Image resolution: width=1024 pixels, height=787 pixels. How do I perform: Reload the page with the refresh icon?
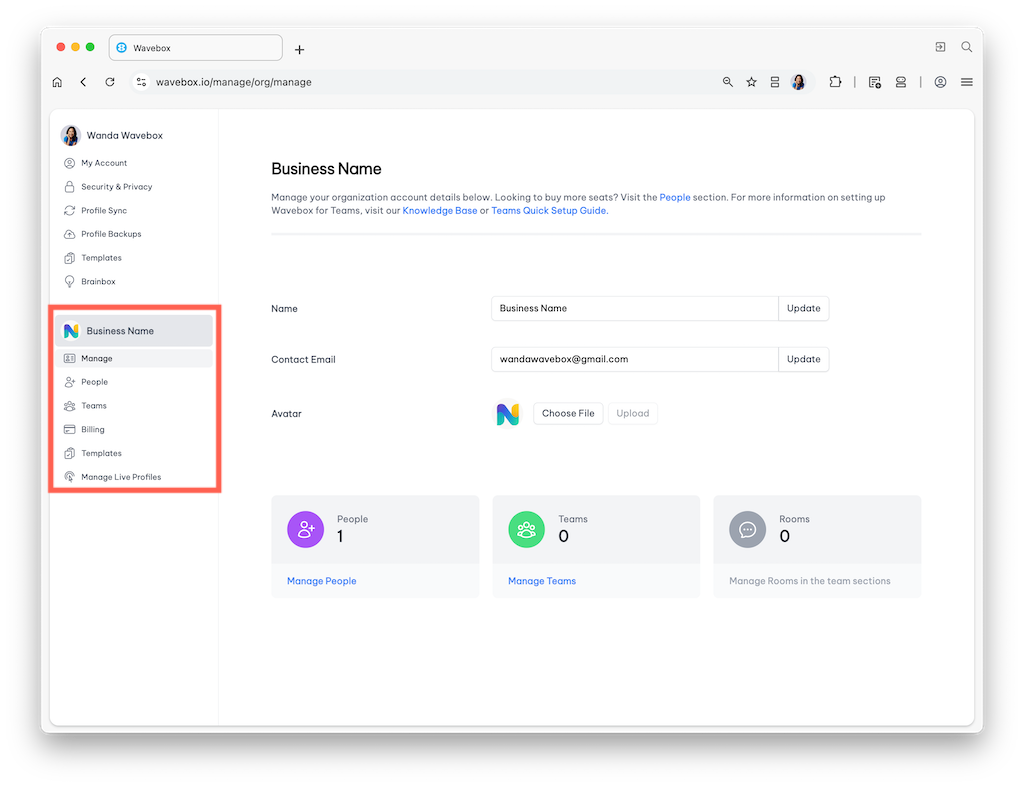click(x=110, y=82)
